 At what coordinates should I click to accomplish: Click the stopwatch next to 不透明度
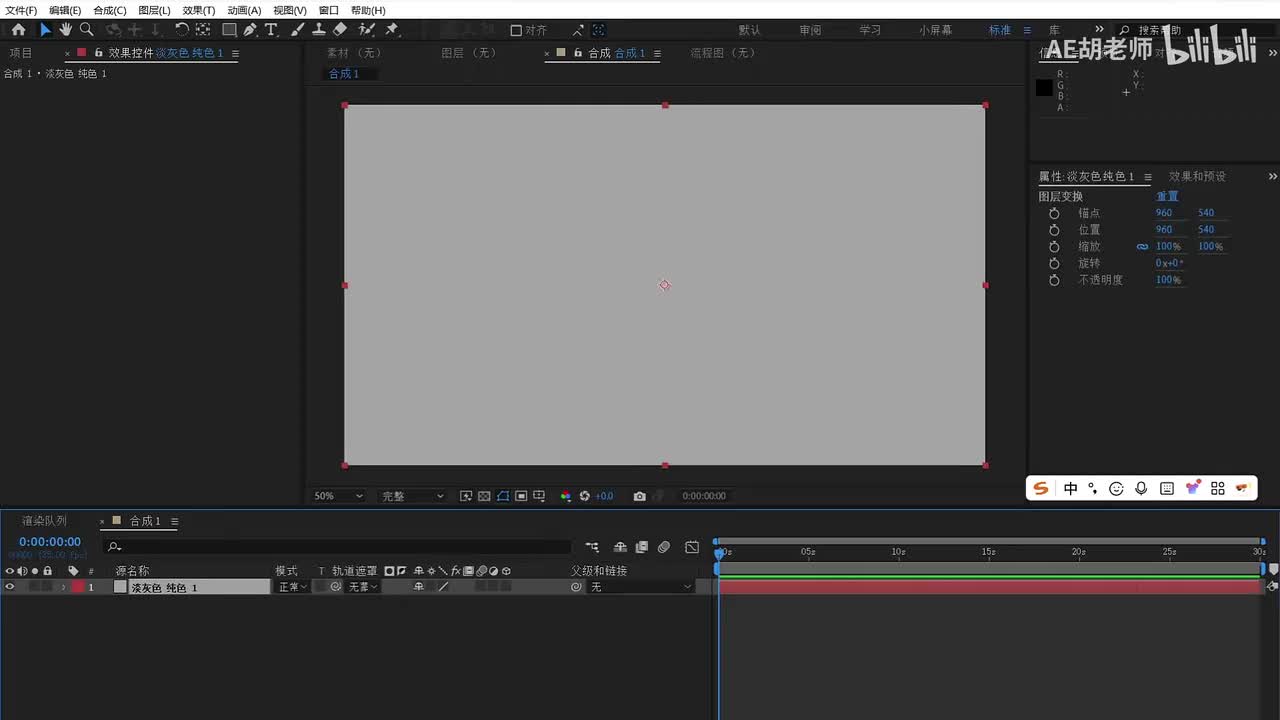[1054, 280]
